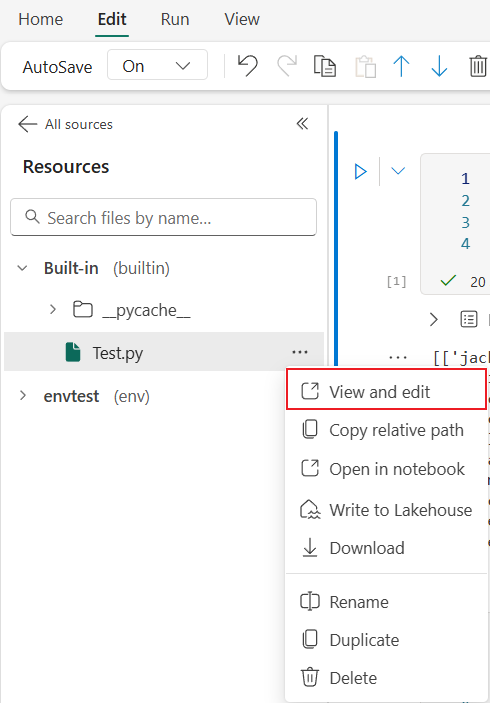
Task: Undo the last action
Action: click(x=247, y=66)
